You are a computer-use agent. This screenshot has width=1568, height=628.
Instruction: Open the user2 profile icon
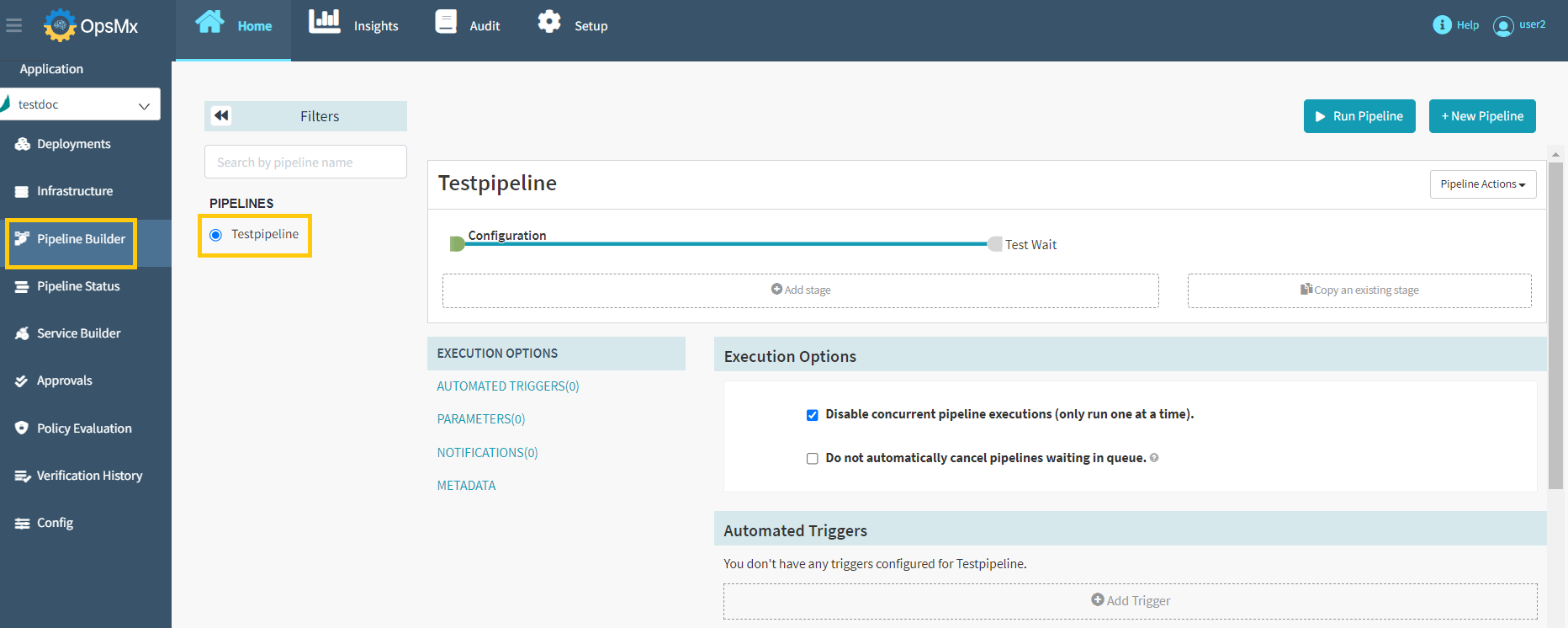(x=1502, y=26)
